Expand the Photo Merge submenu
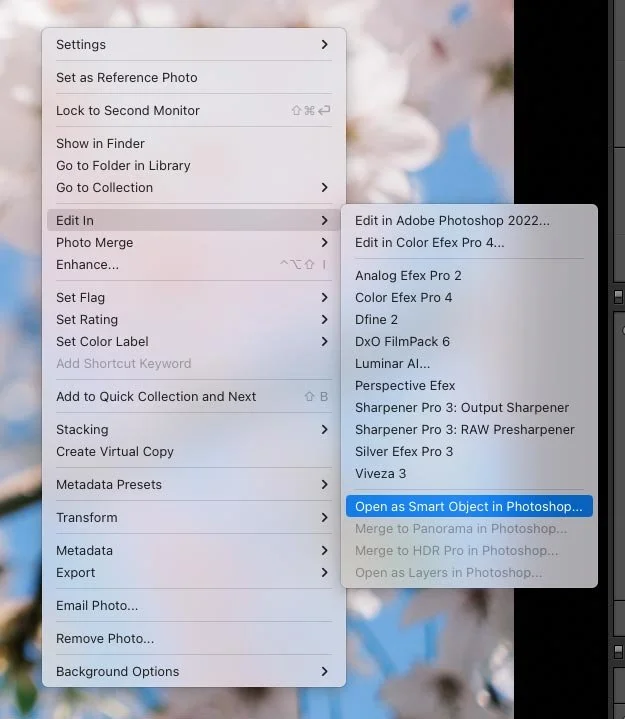625x719 pixels. point(194,243)
